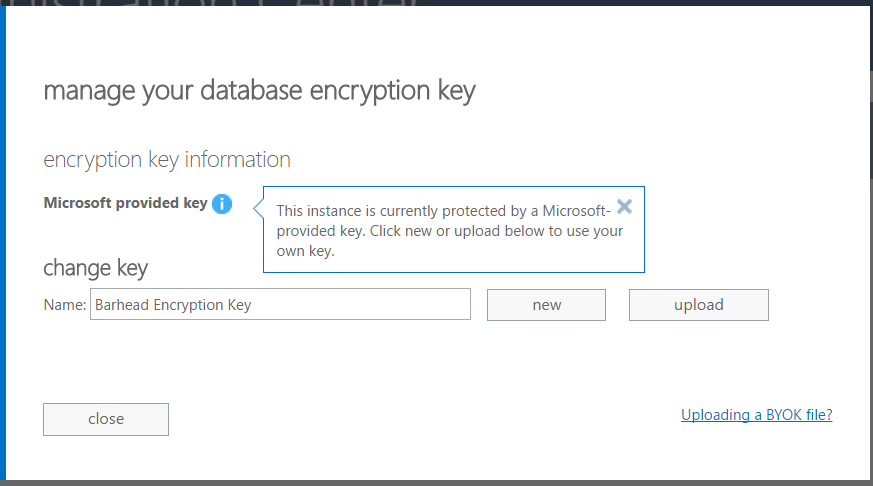This screenshot has width=873, height=486.
Task: Open the Uploading a BYOK file? link
Action: (756, 415)
